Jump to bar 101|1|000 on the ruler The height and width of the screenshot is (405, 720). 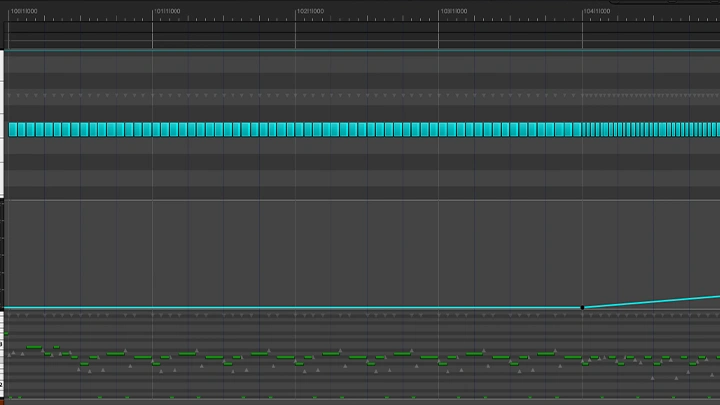click(x=167, y=11)
